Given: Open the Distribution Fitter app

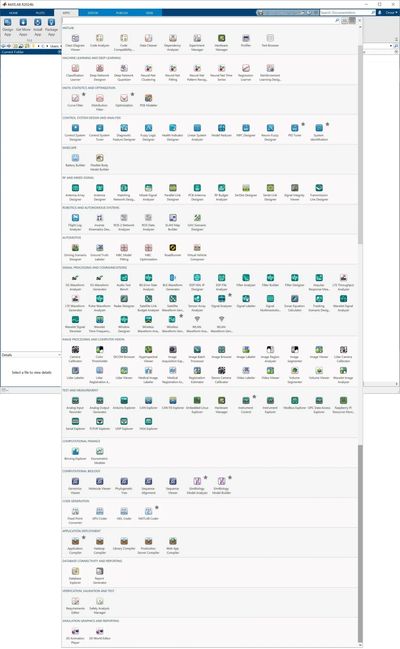Looking at the screenshot, I should [99, 102].
